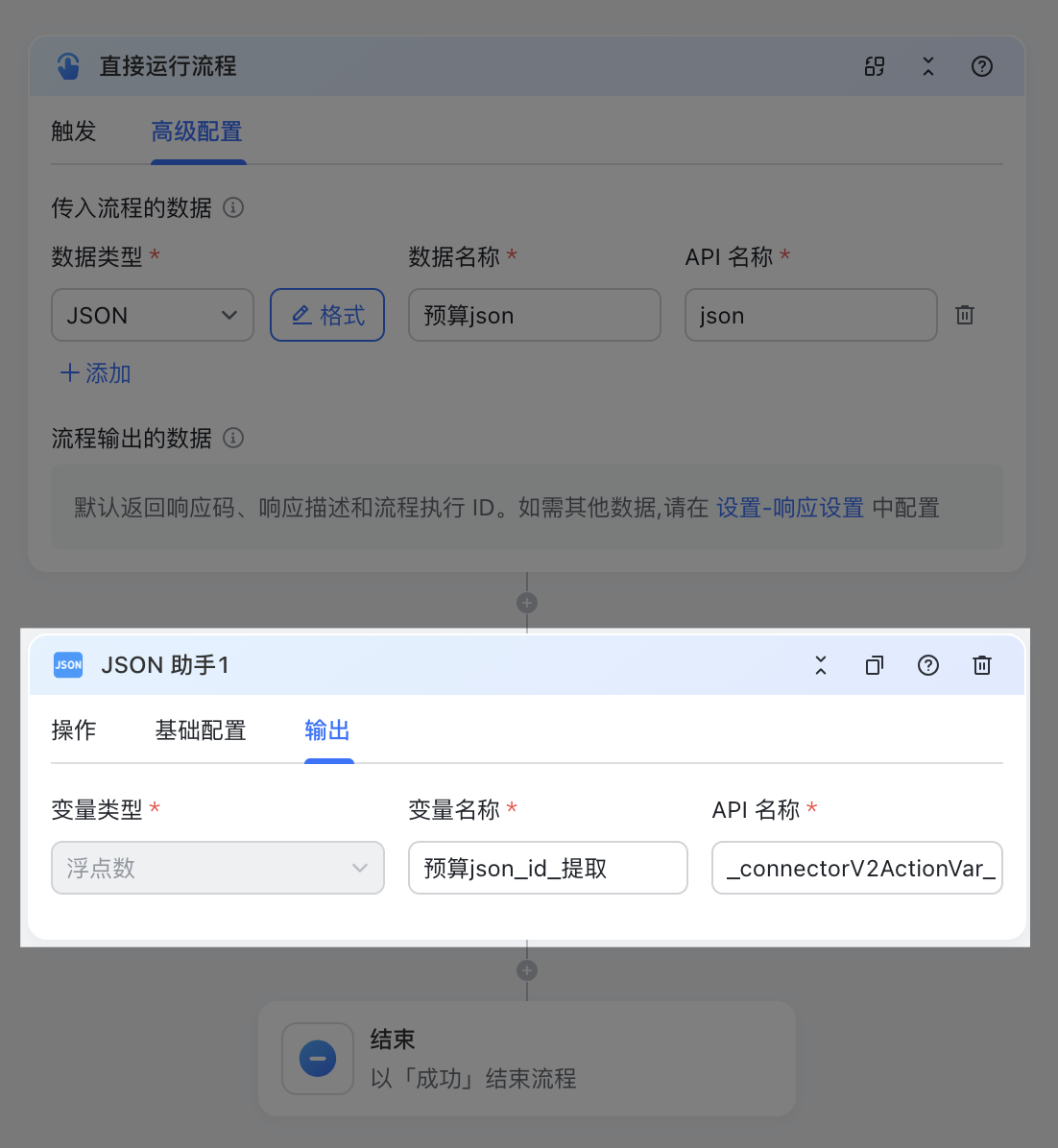Screen dimensions: 1058x1148
Task: Click the info icon beside 流程输出的数据
Action: [231, 438]
